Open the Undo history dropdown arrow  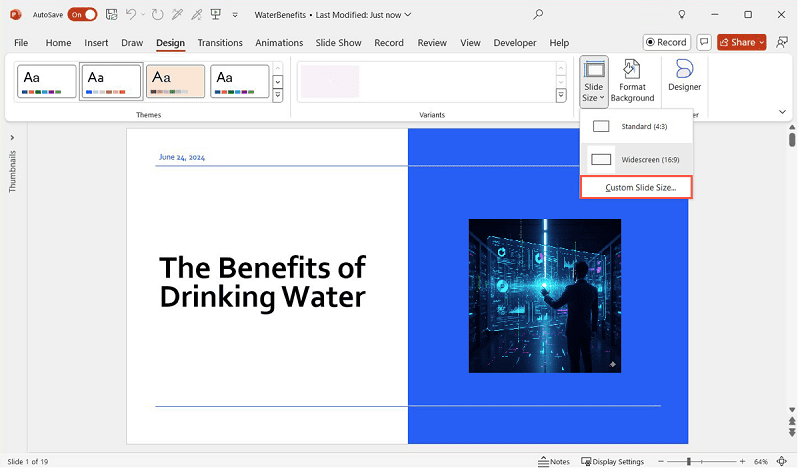[143, 15]
